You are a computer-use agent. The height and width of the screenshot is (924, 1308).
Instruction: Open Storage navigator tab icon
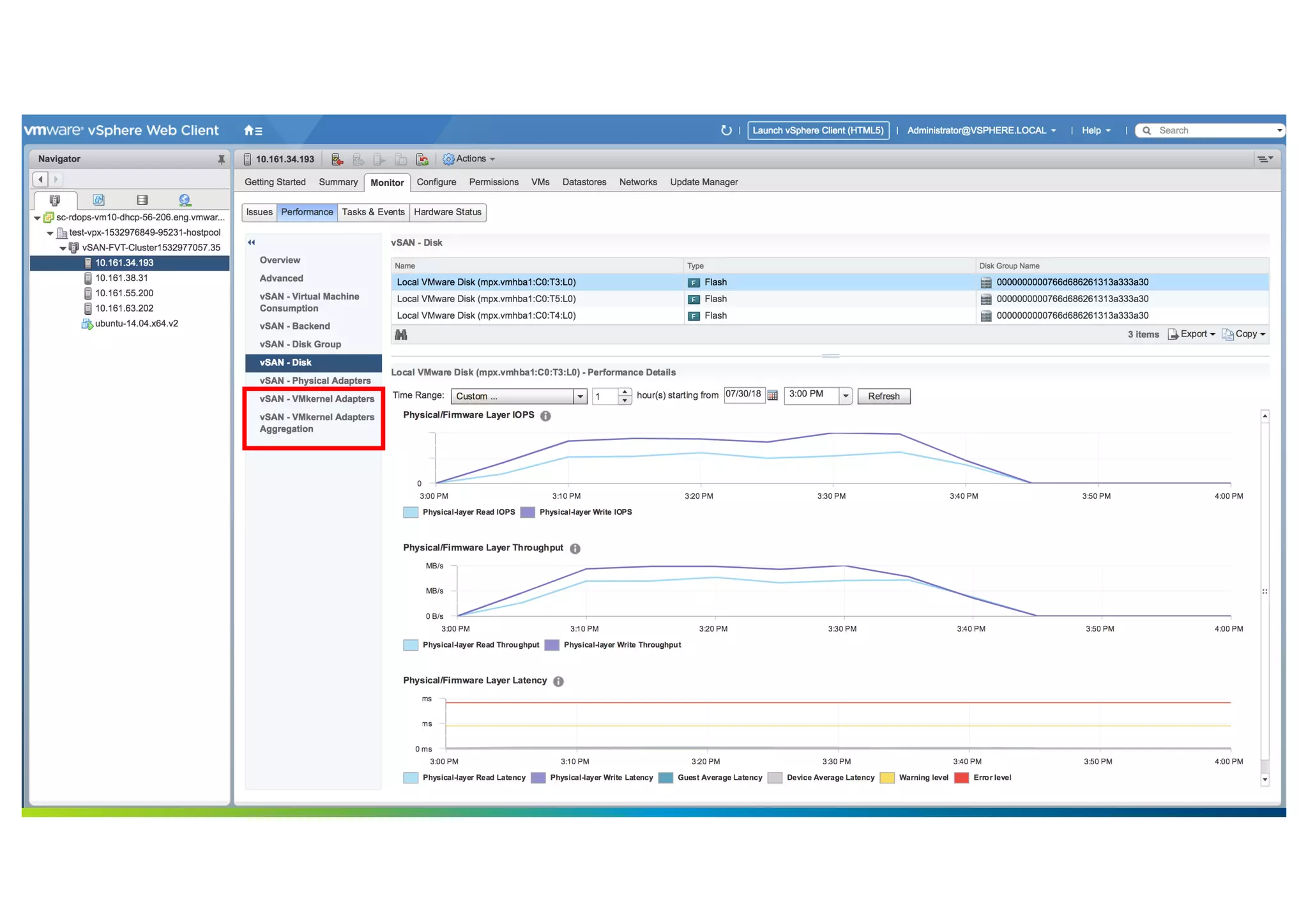point(142,201)
